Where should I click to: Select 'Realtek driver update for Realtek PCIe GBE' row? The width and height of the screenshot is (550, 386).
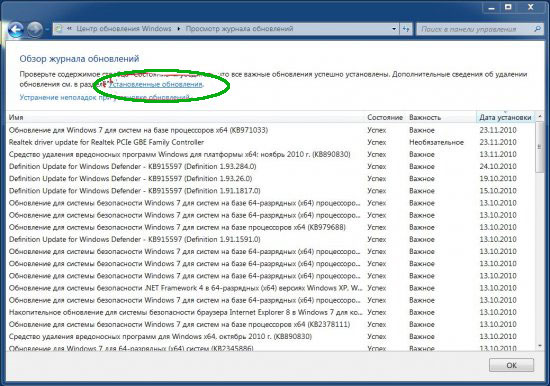pyautogui.click(x=271, y=142)
